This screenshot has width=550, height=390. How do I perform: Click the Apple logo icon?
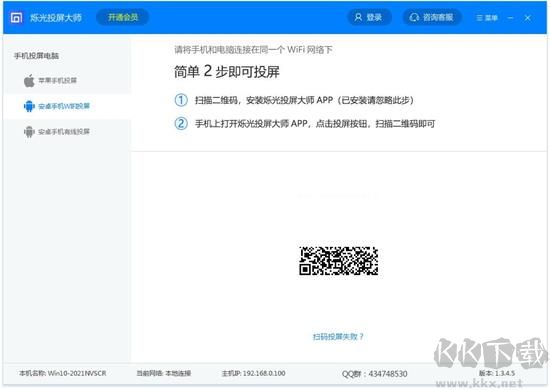[29, 81]
